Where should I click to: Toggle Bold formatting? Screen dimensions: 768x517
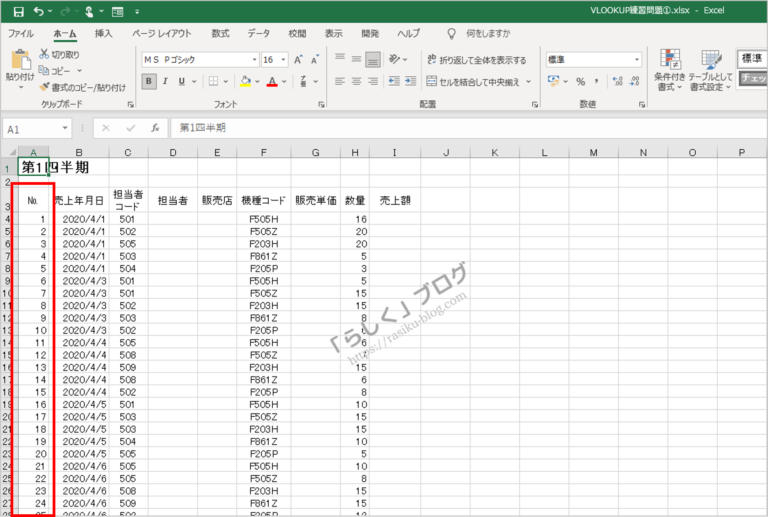(x=149, y=81)
